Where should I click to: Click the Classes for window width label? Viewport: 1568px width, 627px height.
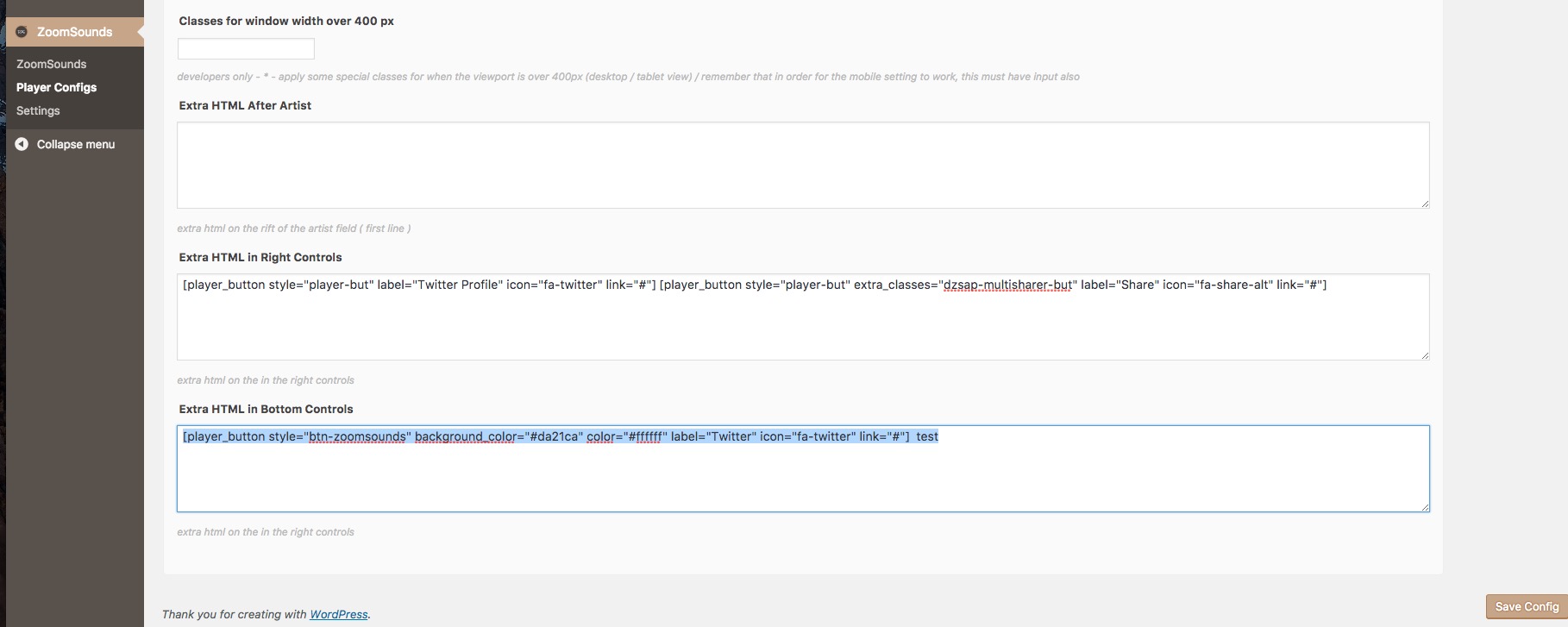(x=286, y=21)
